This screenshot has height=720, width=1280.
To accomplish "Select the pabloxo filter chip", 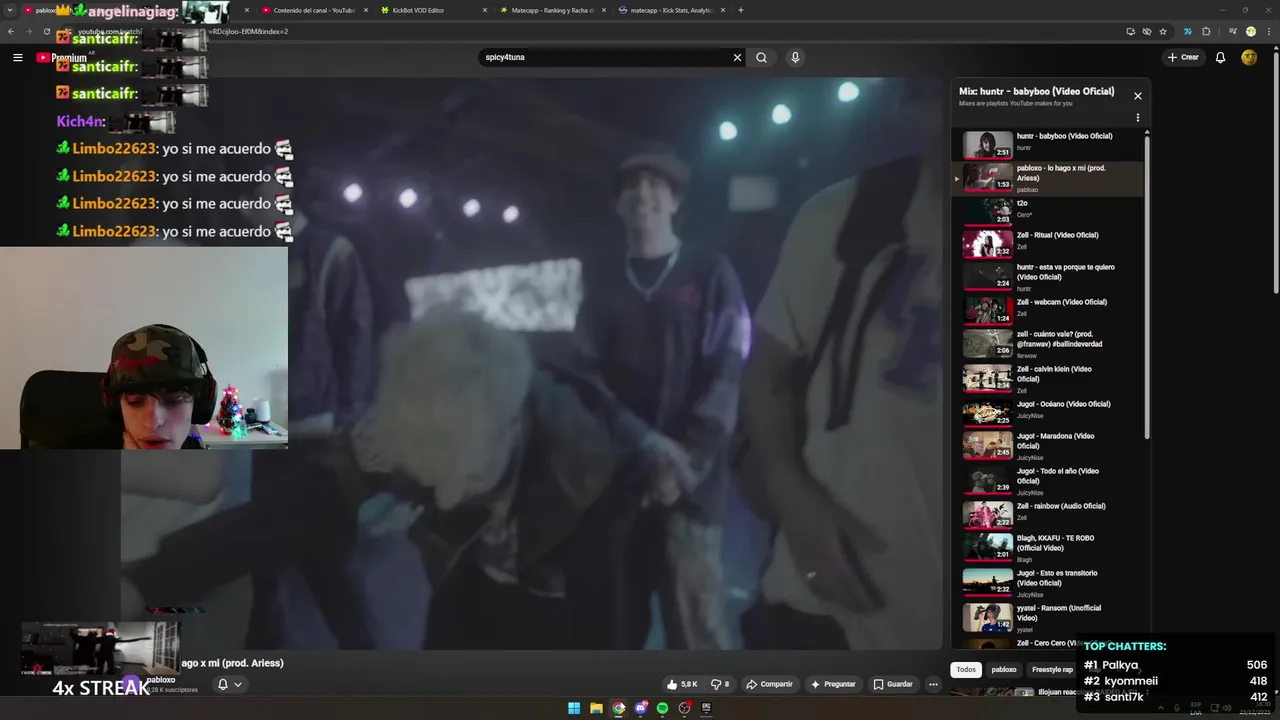I will [1004, 670].
